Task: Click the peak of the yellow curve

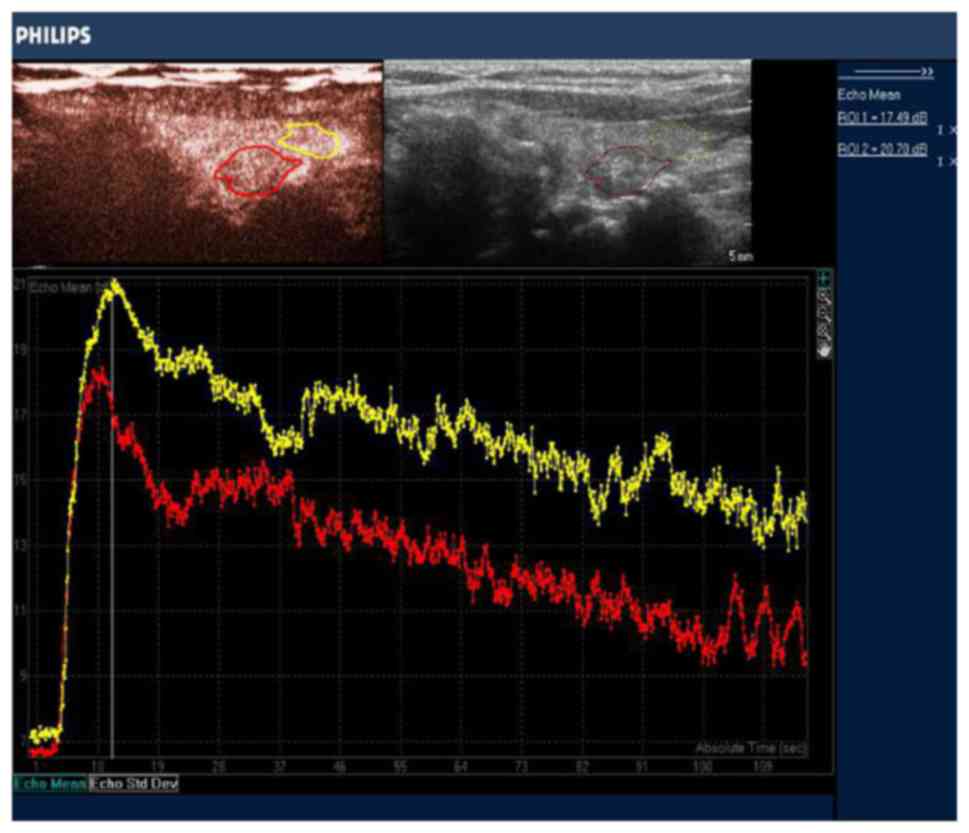Action: click(x=115, y=283)
